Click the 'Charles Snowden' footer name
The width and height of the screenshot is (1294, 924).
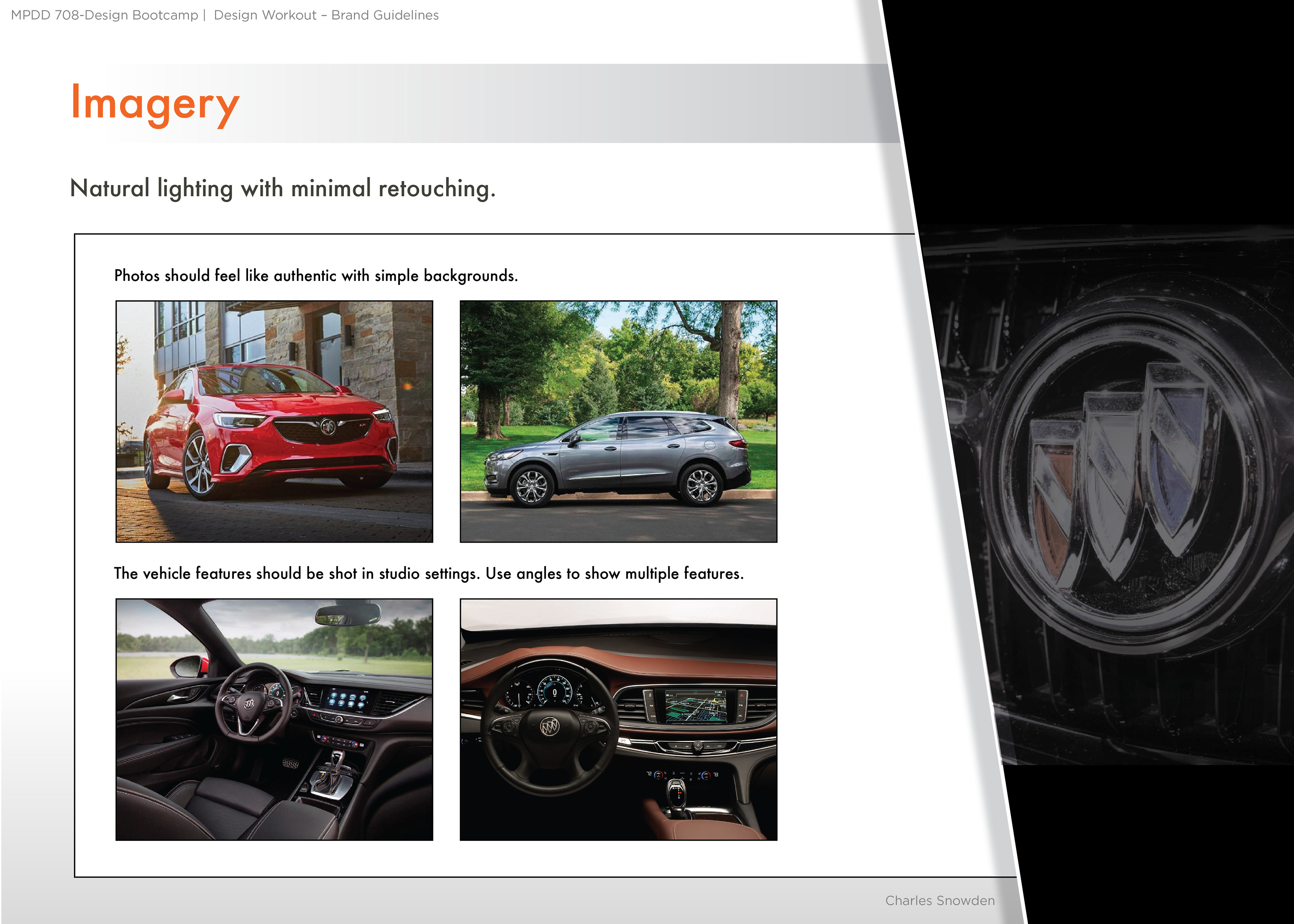point(940,901)
